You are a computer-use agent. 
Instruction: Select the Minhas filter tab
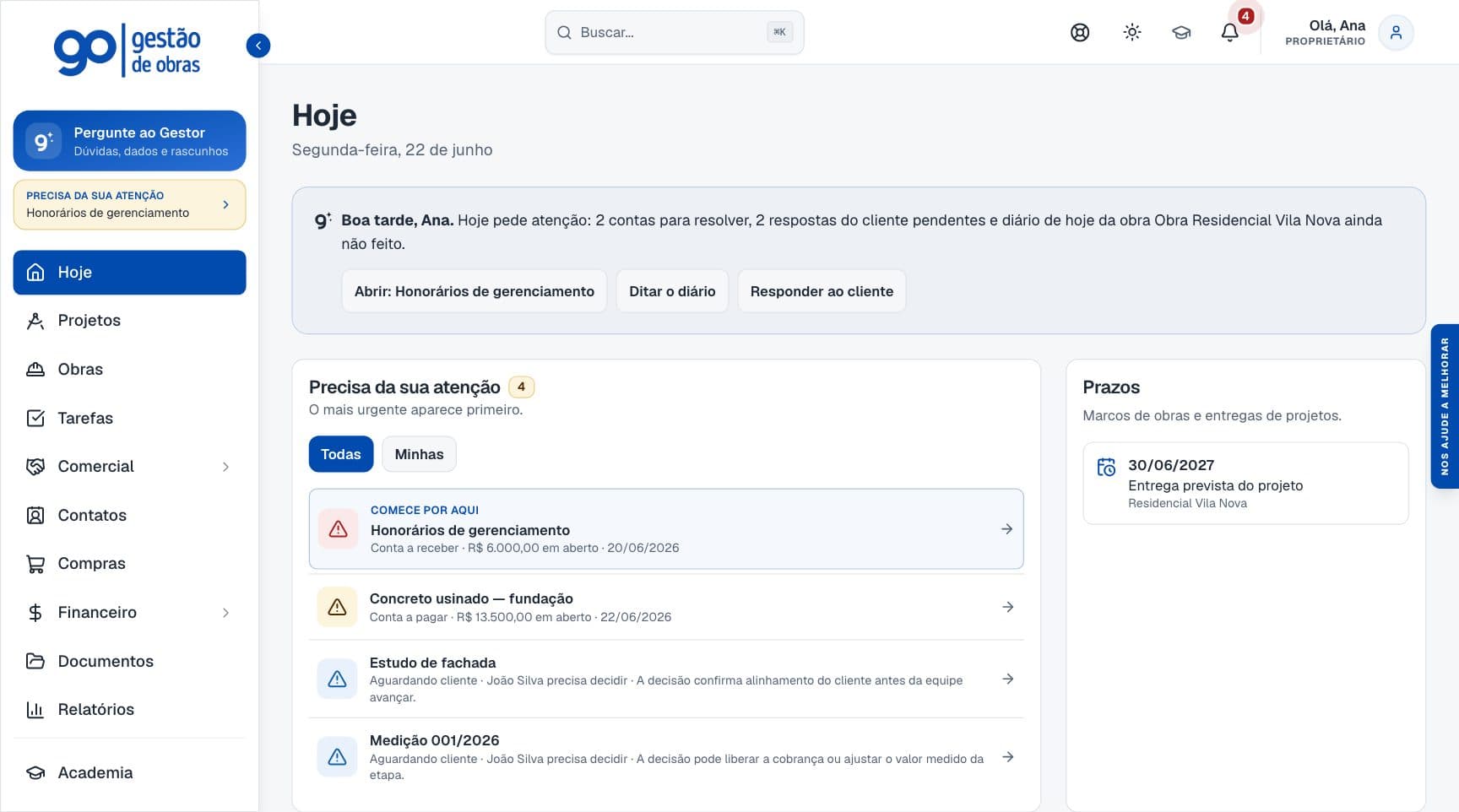click(419, 454)
